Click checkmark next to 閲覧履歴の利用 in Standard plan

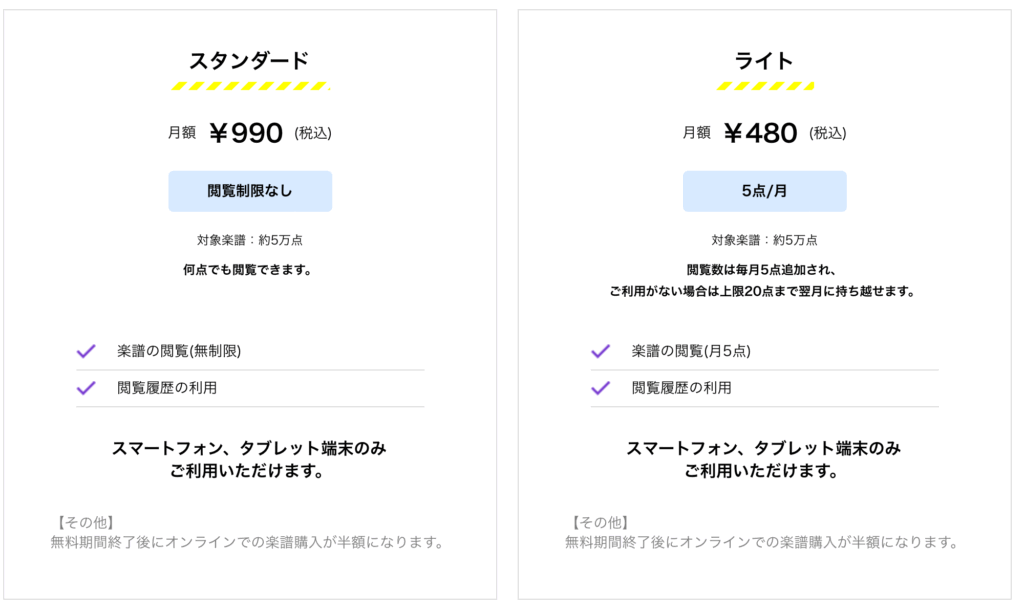86,388
